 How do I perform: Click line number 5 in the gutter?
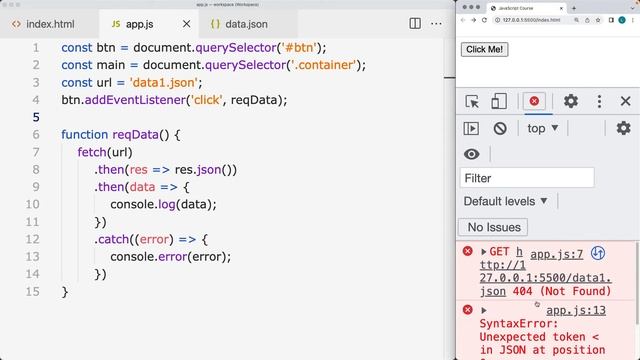(x=36, y=118)
